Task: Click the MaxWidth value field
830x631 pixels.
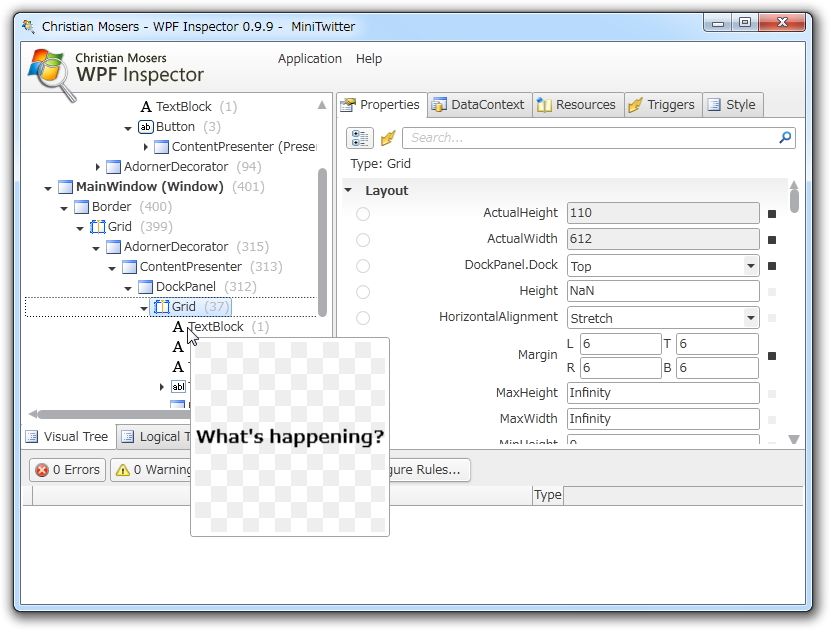Action: pos(663,419)
